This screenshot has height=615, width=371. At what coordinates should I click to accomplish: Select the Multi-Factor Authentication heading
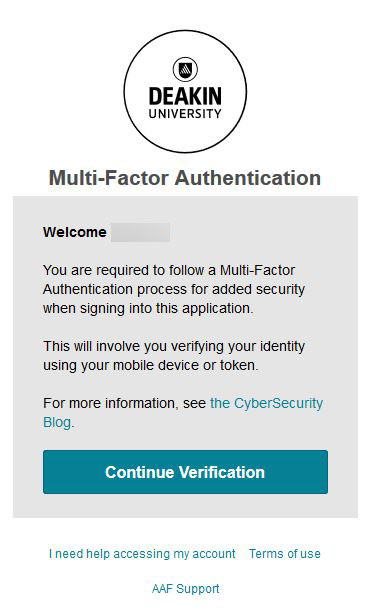185,178
